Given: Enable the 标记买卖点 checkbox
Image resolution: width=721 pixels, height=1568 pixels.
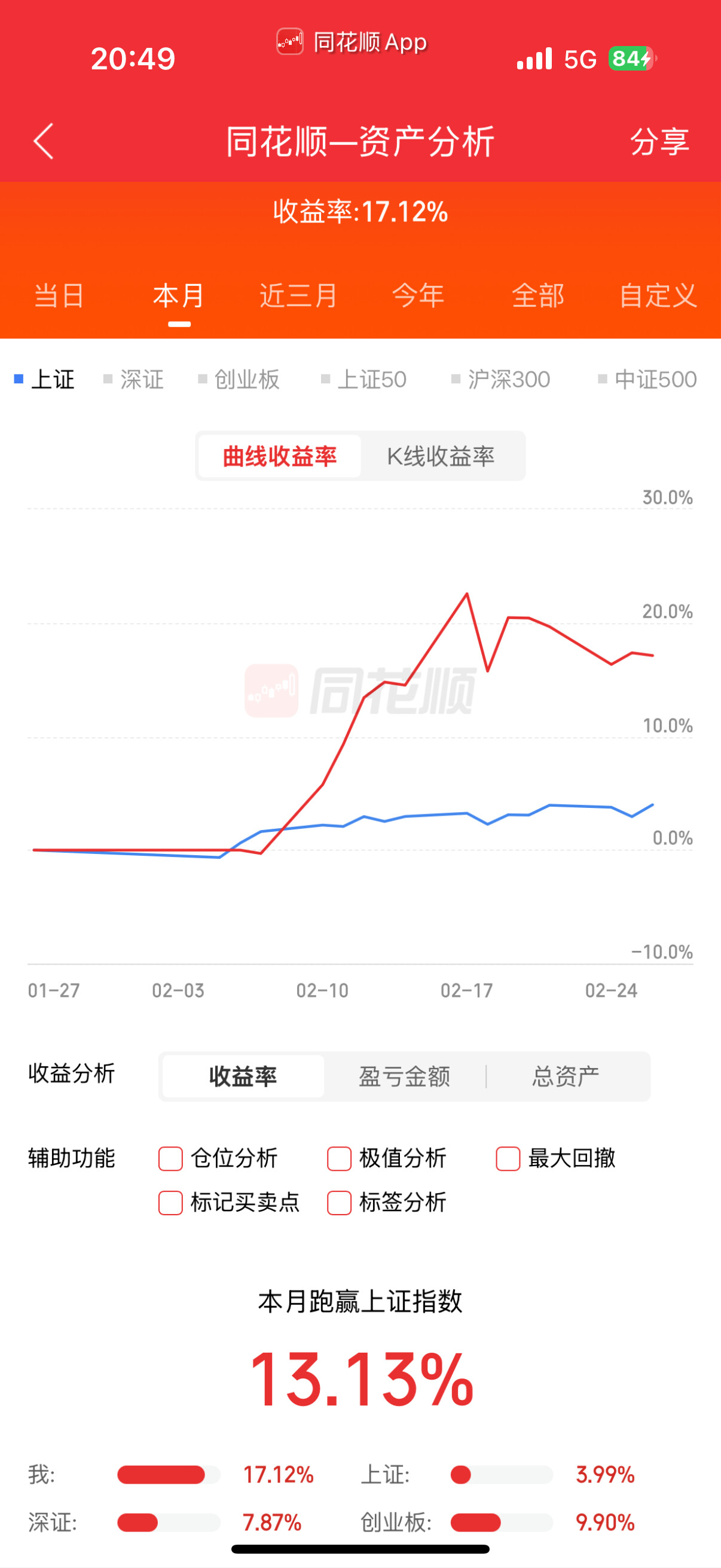Looking at the screenshot, I should click(x=170, y=1203).
